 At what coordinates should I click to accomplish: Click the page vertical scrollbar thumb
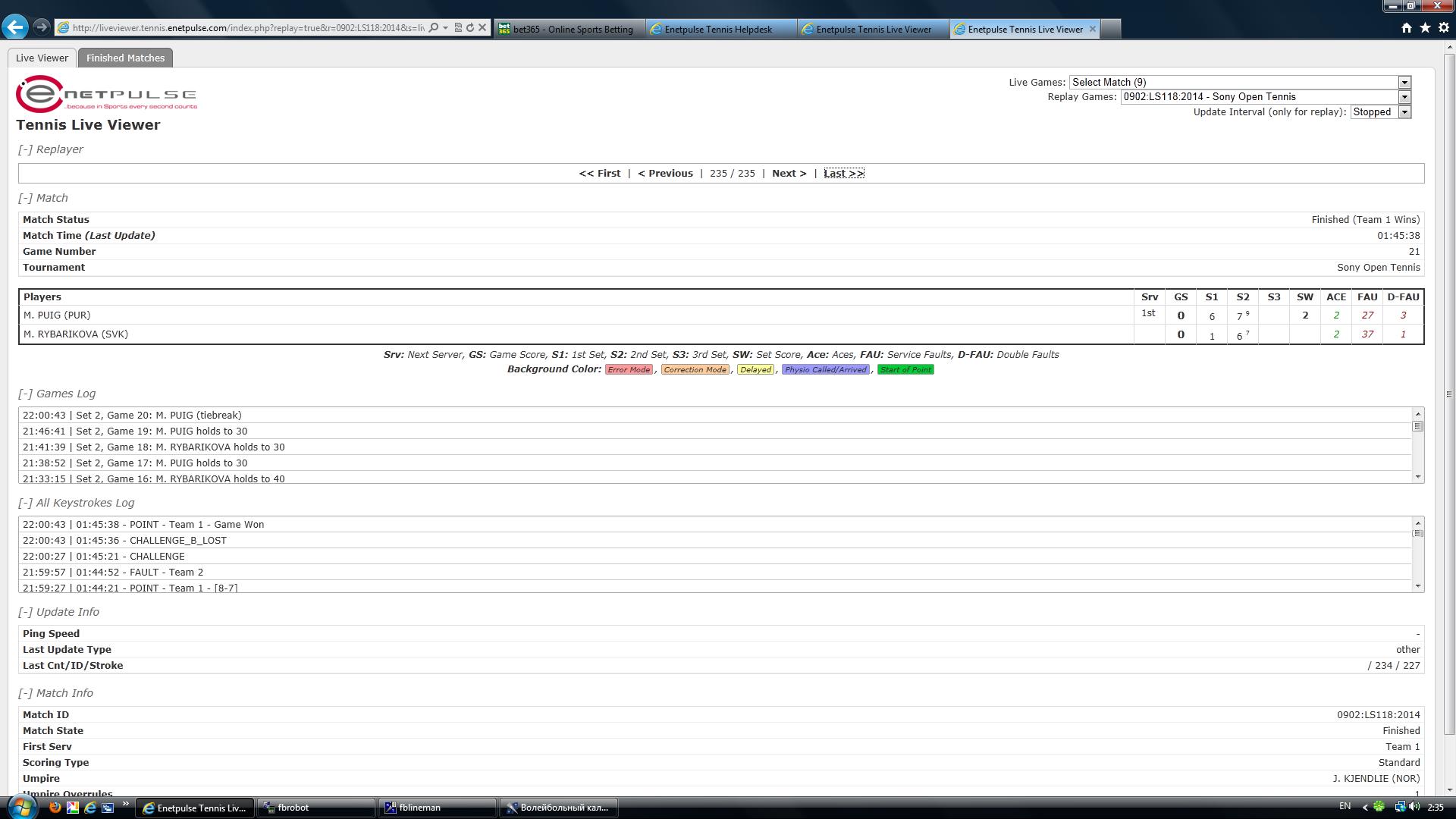[1449, 394]
